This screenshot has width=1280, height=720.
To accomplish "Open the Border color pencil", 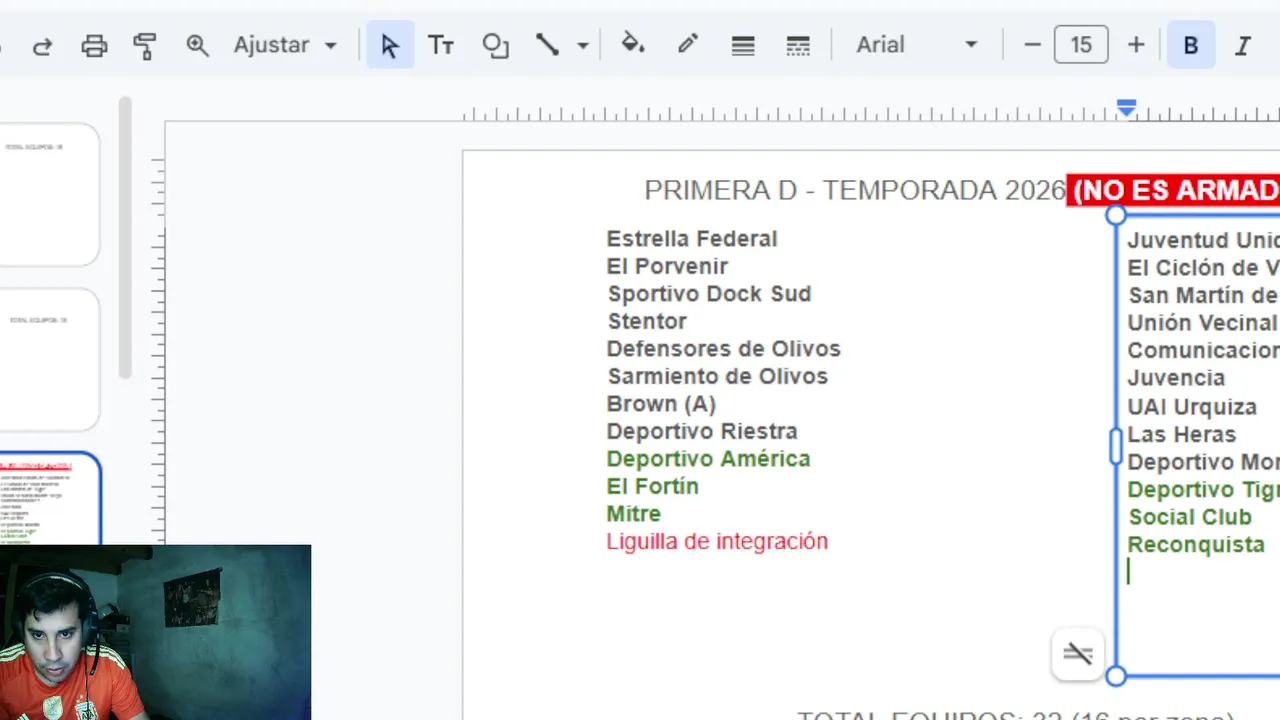I will 688,44.
